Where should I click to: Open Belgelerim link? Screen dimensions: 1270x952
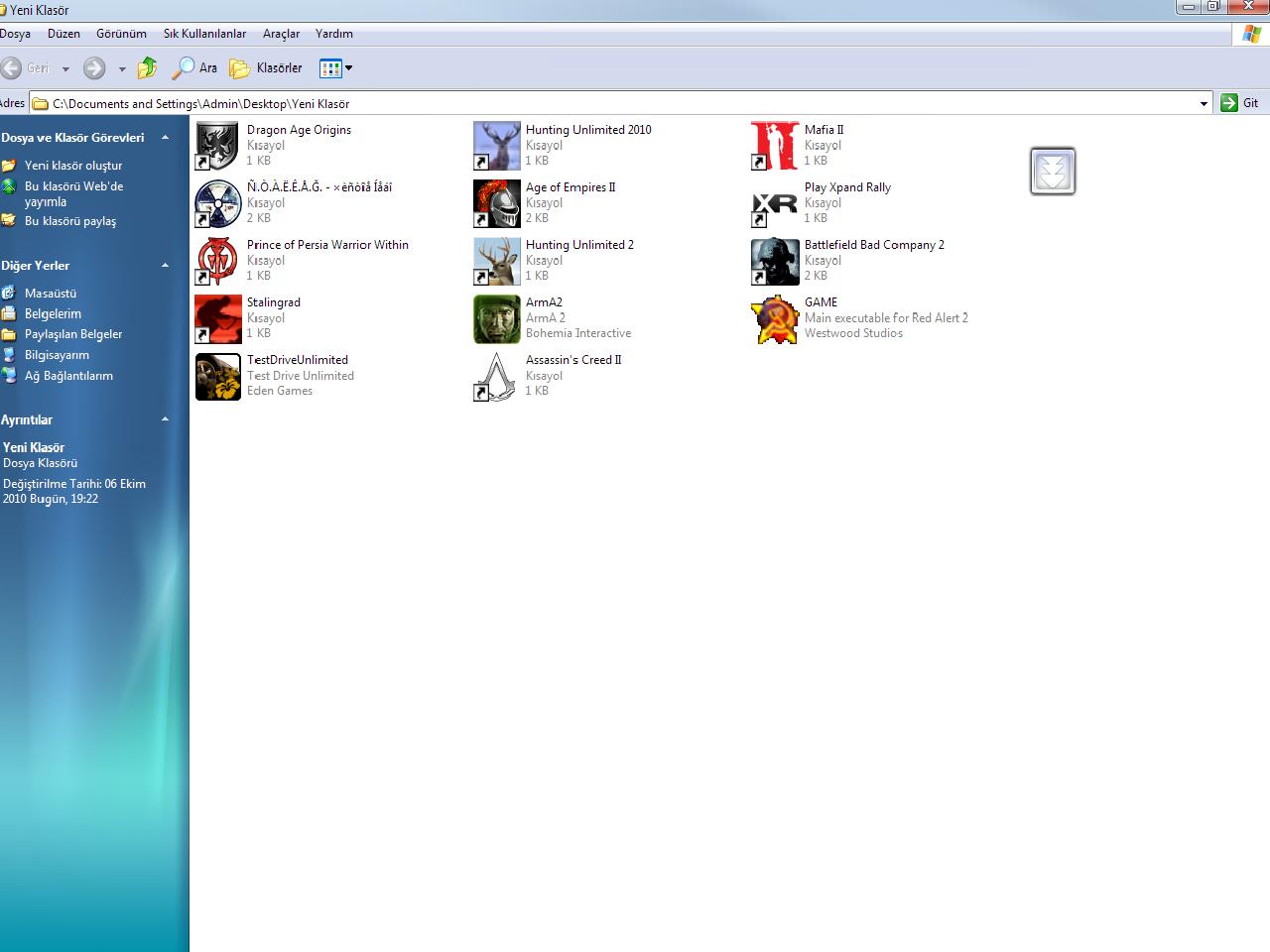(53, 313)
